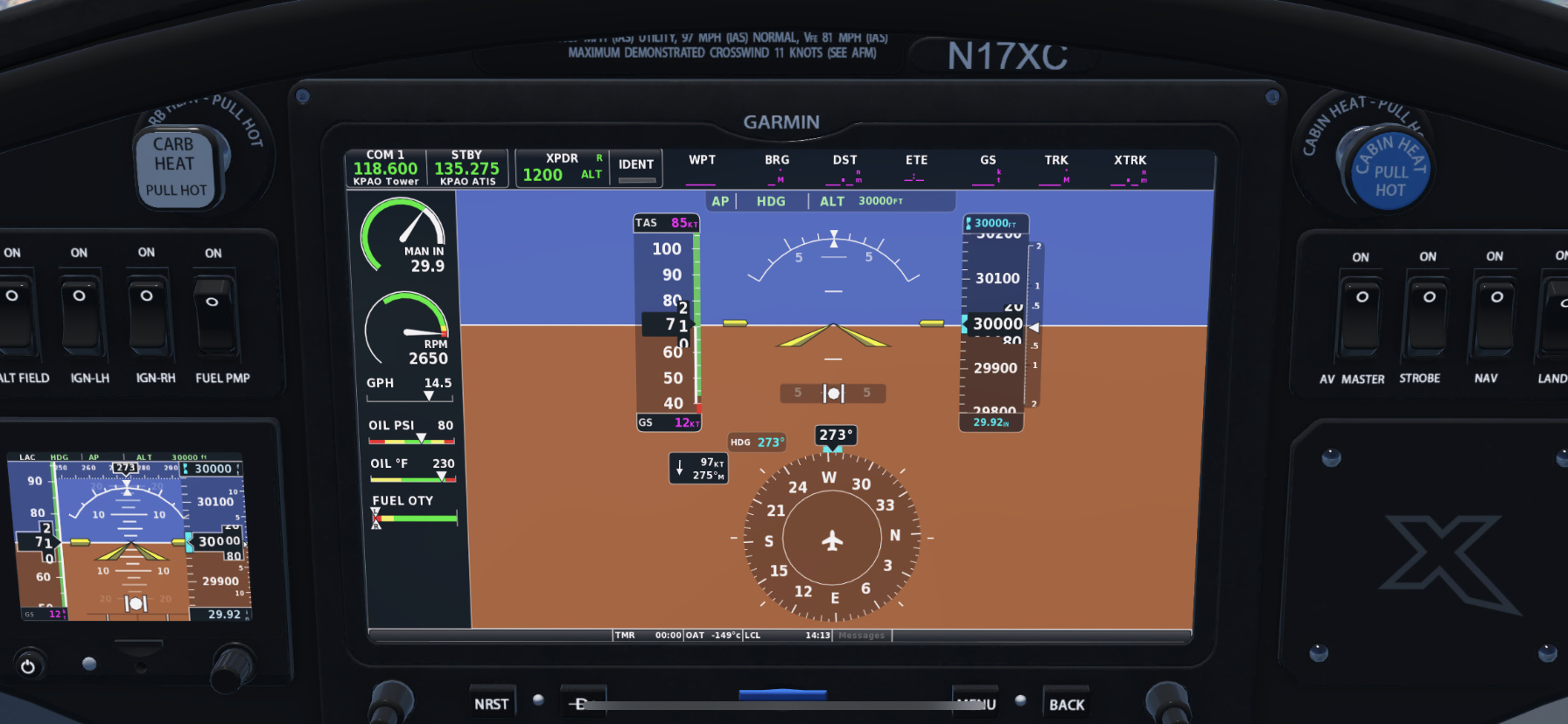1568x724 pixels.
Task: Open the Messages softkey on status bar
Action: pos(862,636)
